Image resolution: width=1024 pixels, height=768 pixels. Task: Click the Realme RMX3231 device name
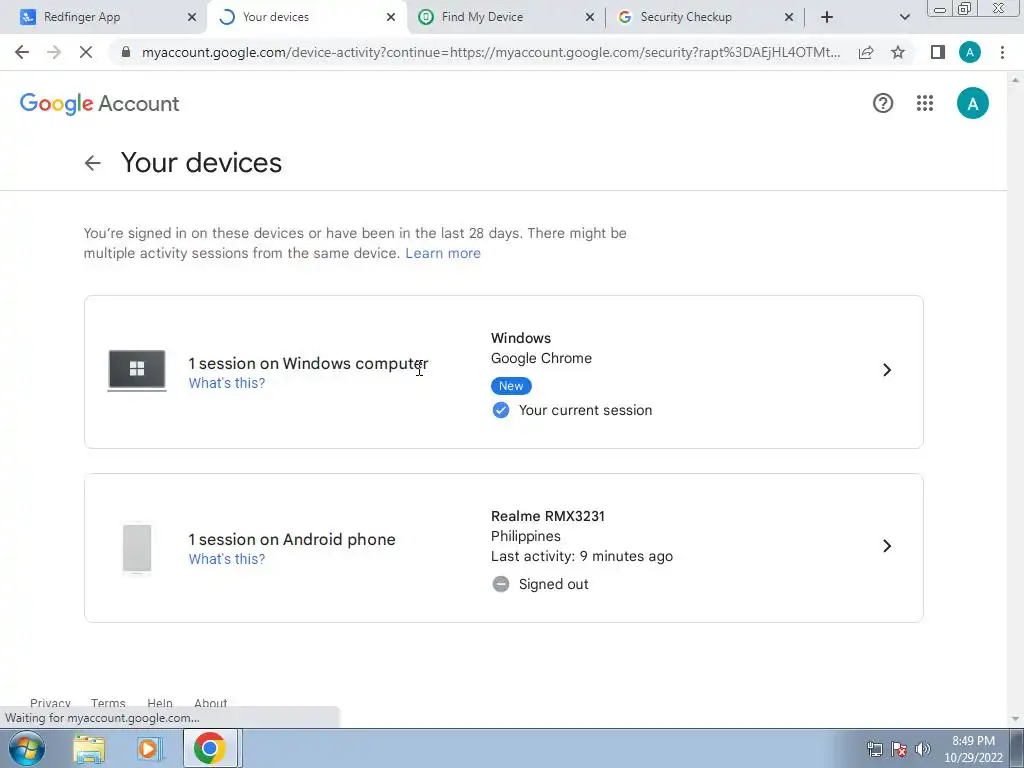(x=548, y=517)
